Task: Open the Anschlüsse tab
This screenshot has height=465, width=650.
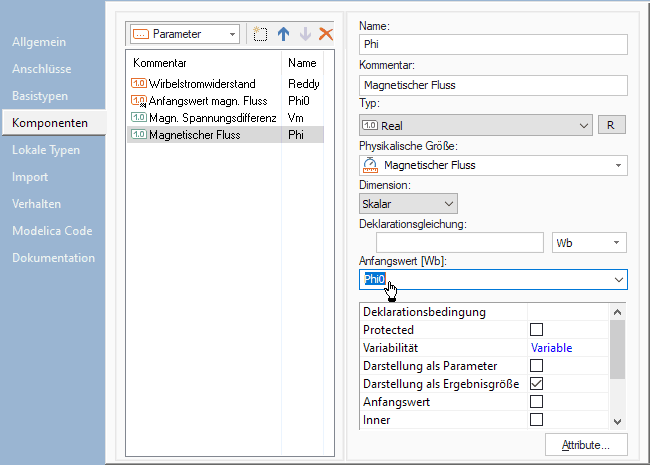Action: click(x=41, y=69)
